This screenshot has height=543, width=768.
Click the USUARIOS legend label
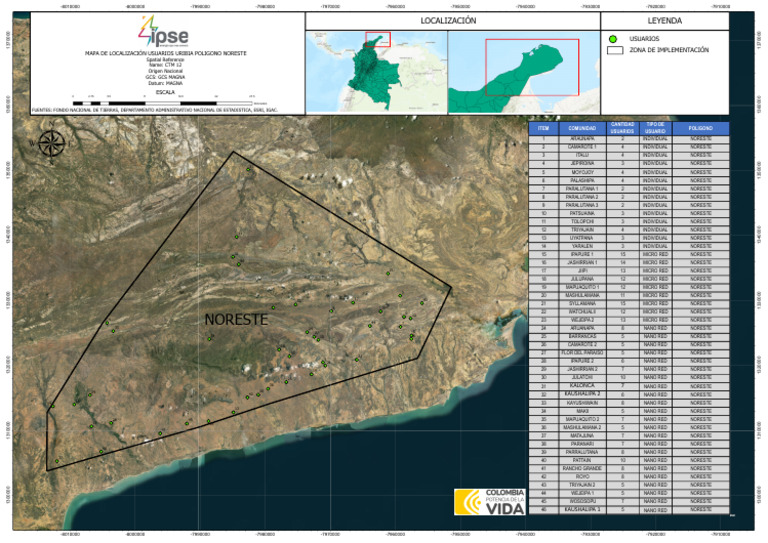coord(644,39)
